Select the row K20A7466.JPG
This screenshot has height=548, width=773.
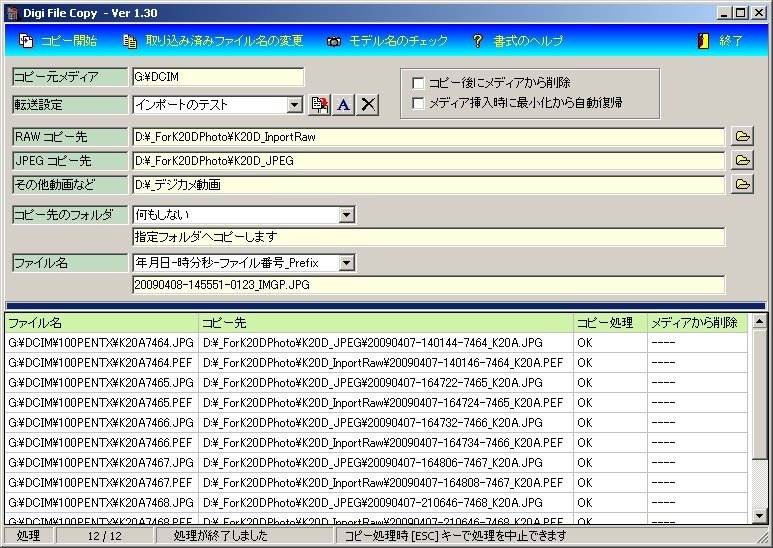pyautogui.click(x=376, y=422)
